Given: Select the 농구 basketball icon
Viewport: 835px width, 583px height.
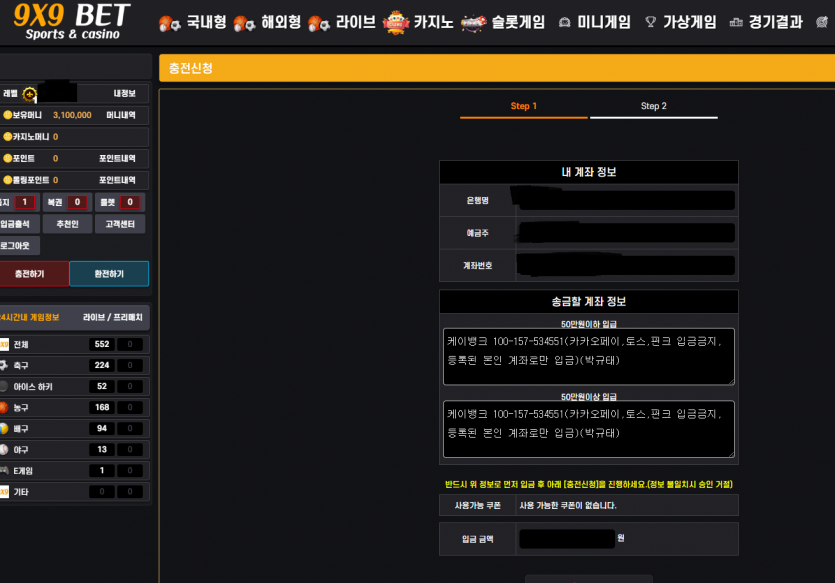Looking at the screenshot, I should point(3,407).
